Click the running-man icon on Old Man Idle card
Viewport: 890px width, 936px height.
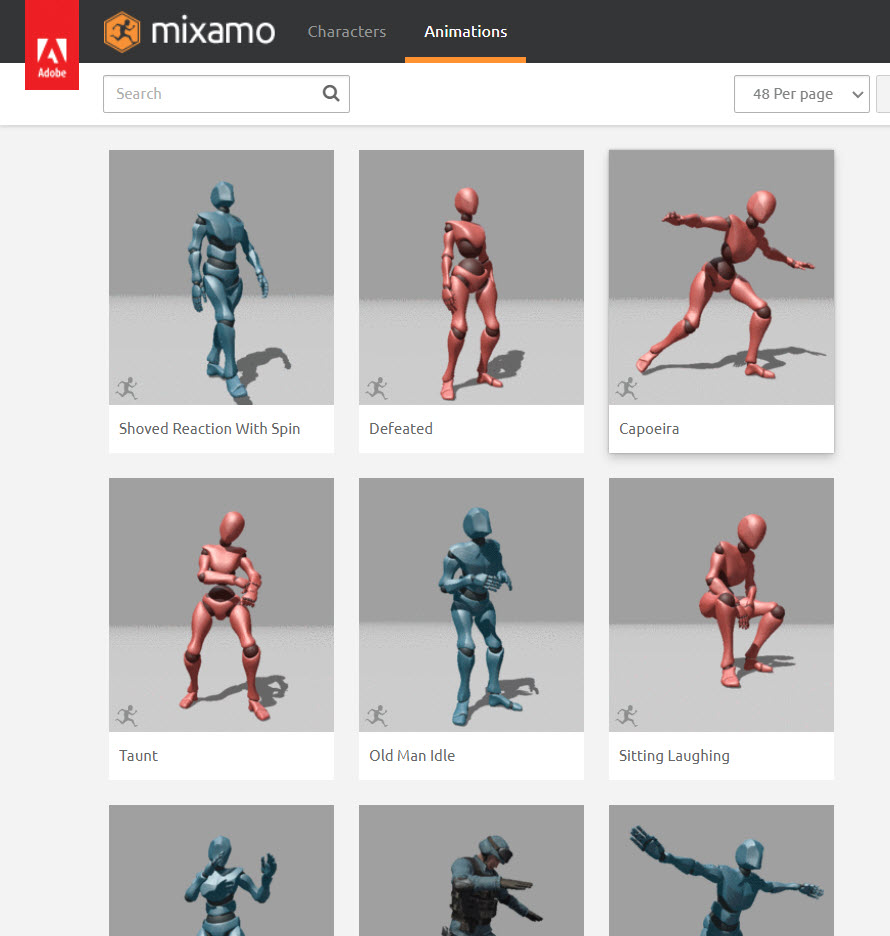tap(377, 715)
